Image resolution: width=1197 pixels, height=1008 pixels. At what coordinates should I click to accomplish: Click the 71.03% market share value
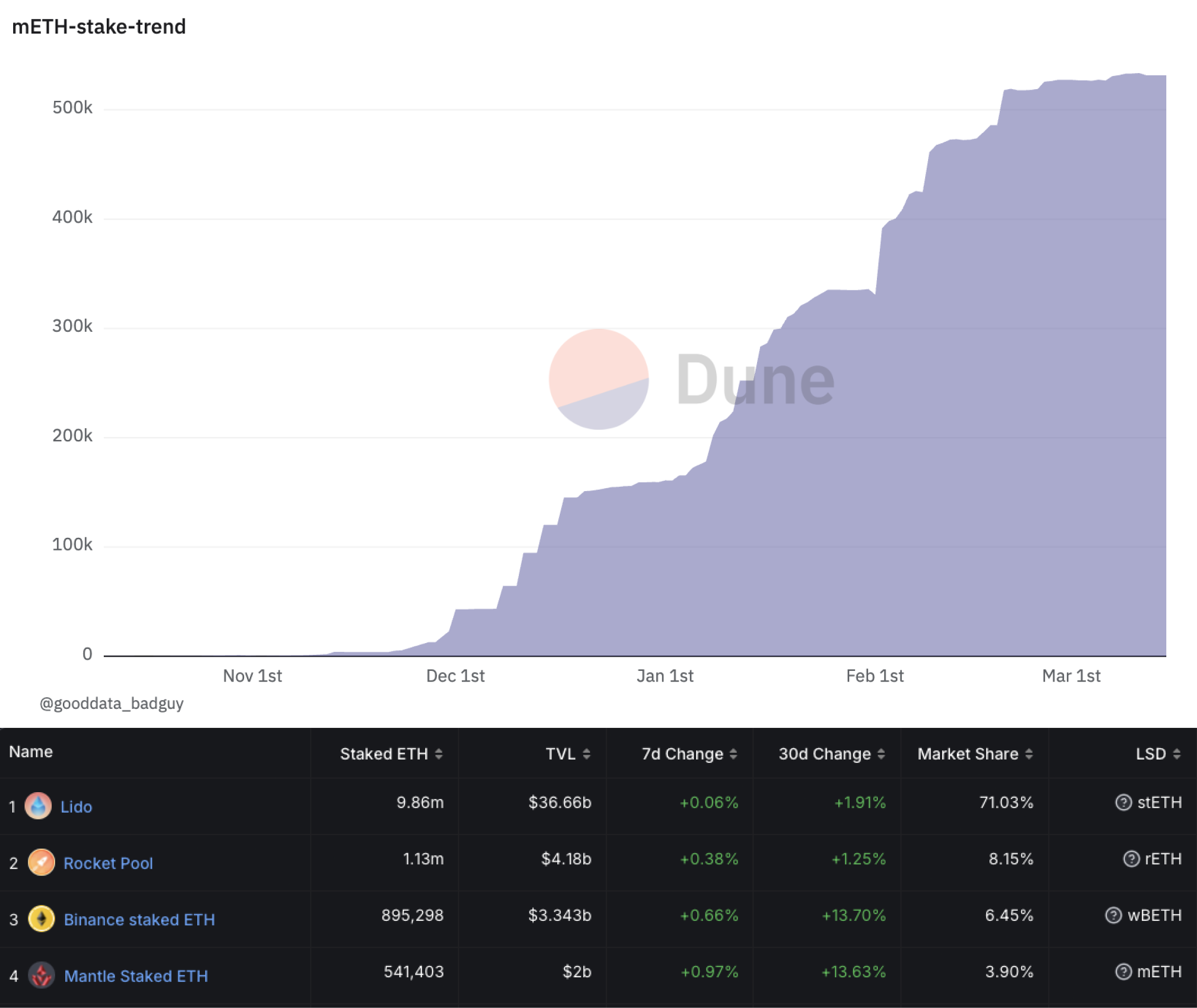coord(1006,802)
